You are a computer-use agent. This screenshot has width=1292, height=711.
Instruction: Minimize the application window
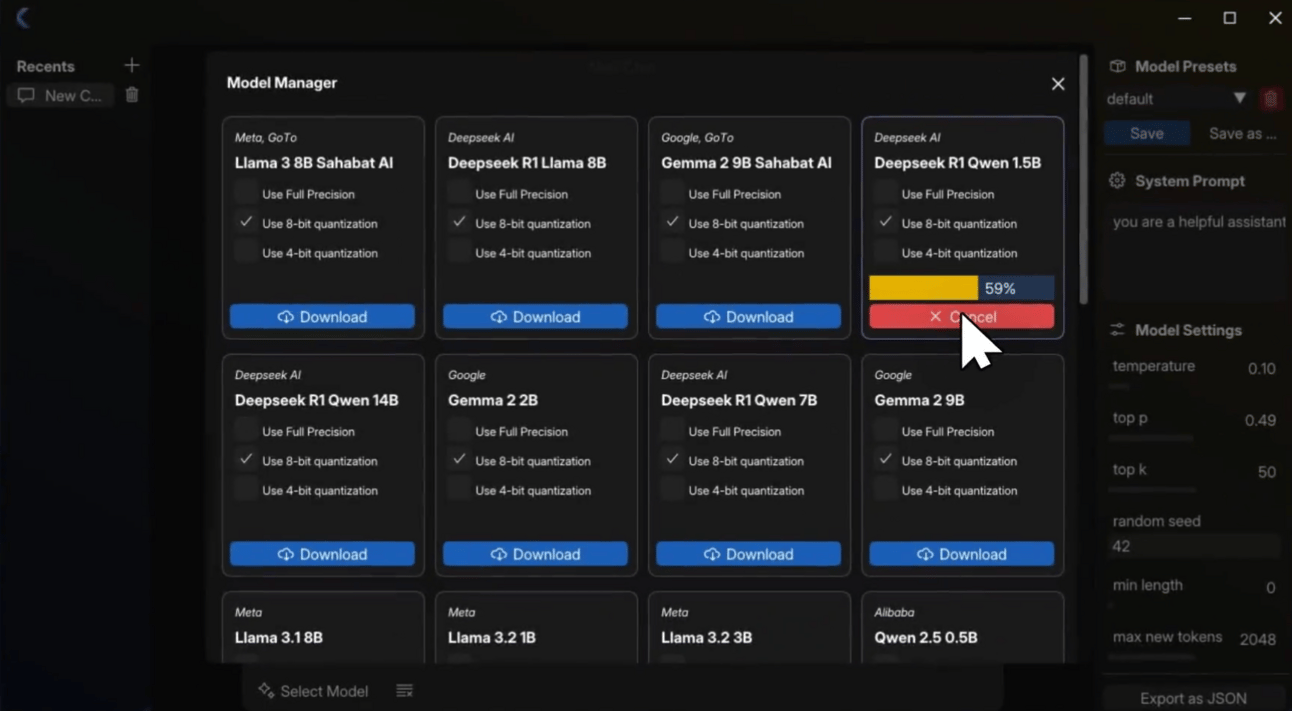click(1185, 18)
